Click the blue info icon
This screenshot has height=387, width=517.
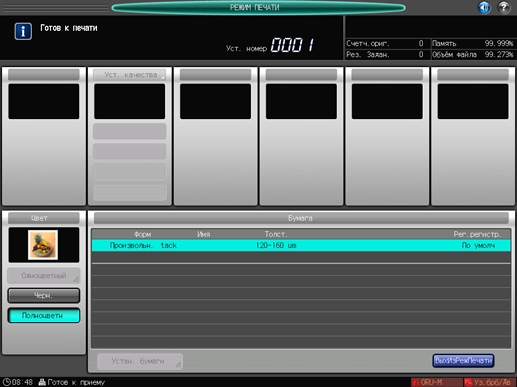coord(23,31)
